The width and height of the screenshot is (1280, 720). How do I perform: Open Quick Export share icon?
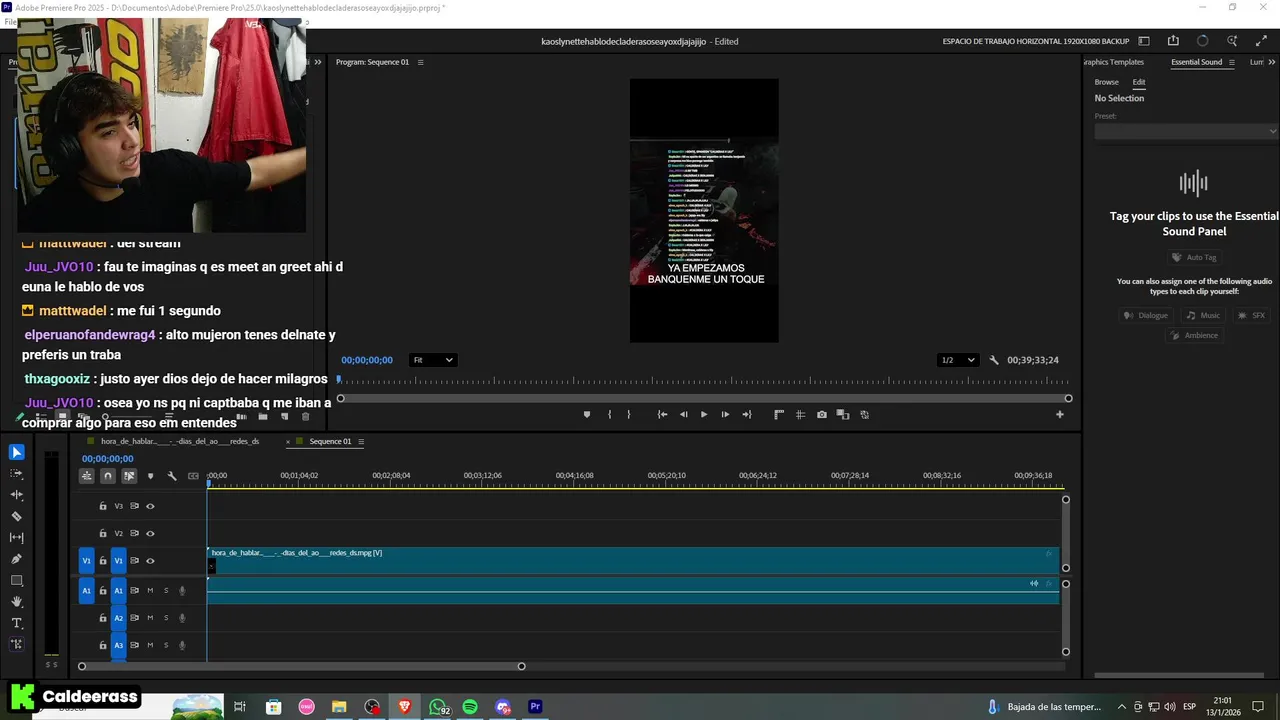1173,41
